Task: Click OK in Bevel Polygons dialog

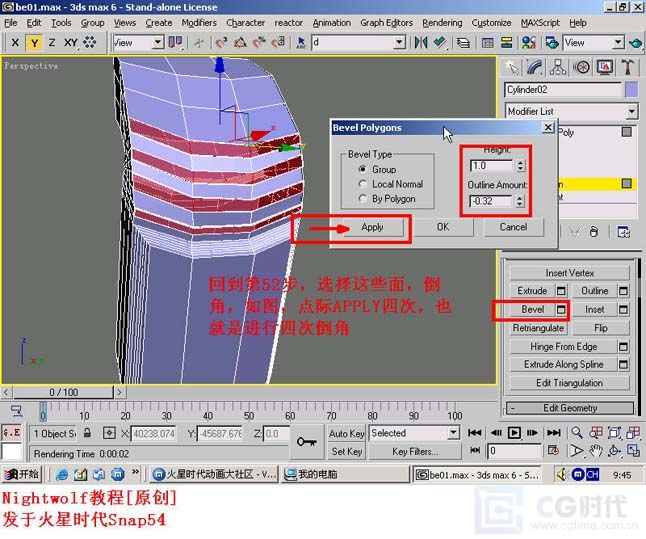Action: pos(443,227)
